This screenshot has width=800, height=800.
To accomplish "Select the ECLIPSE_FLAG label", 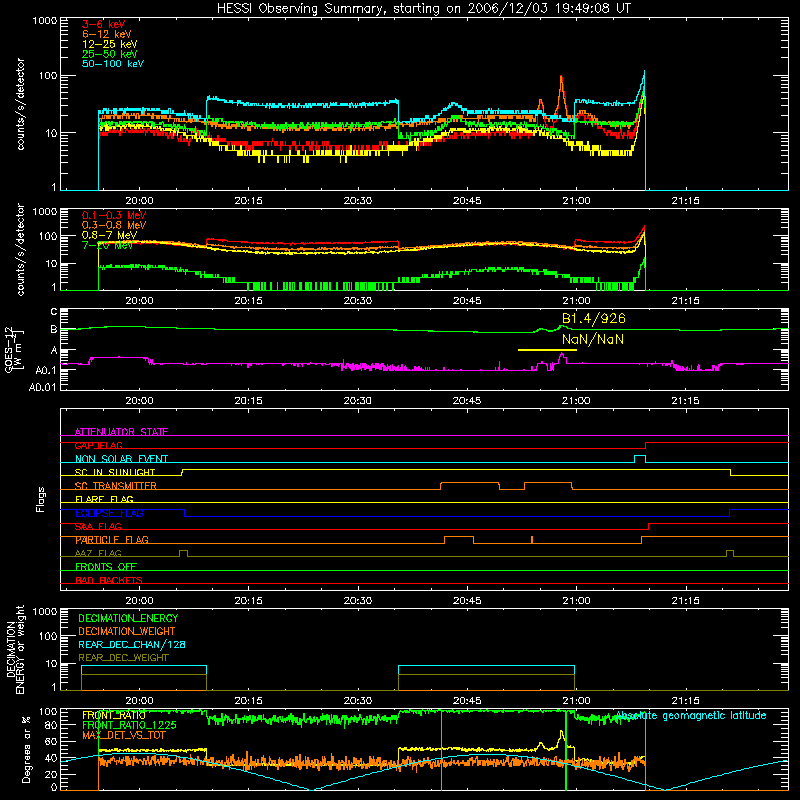I will (109, 513).
